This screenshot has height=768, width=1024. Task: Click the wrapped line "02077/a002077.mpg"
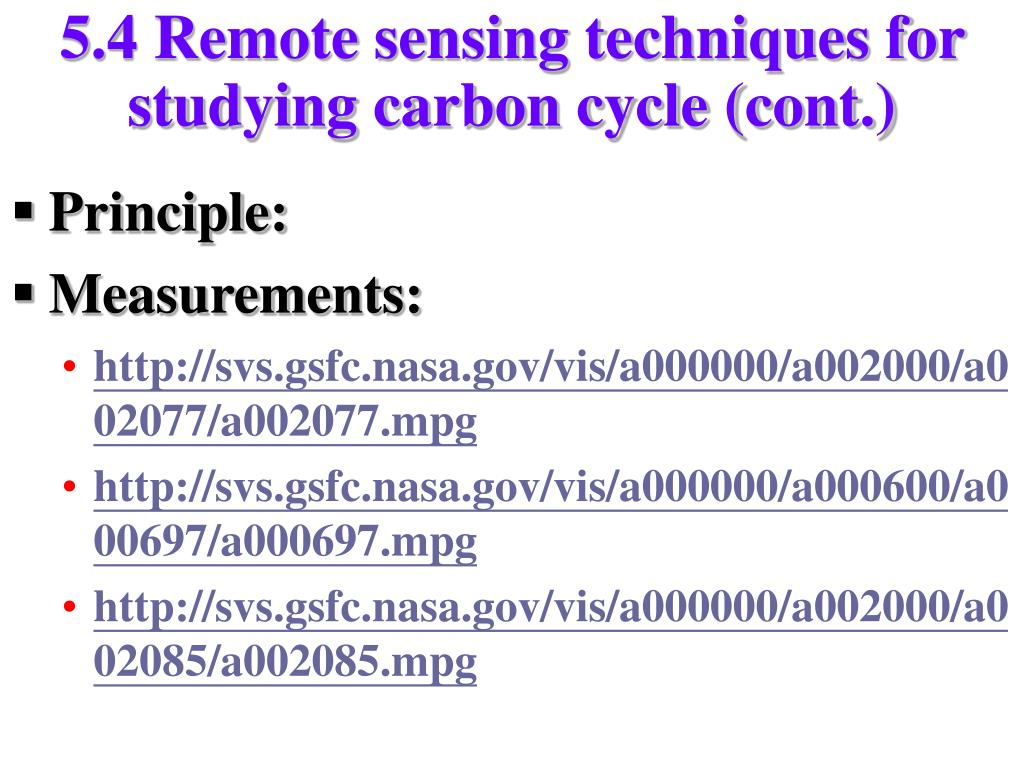[x=285, y=423]
